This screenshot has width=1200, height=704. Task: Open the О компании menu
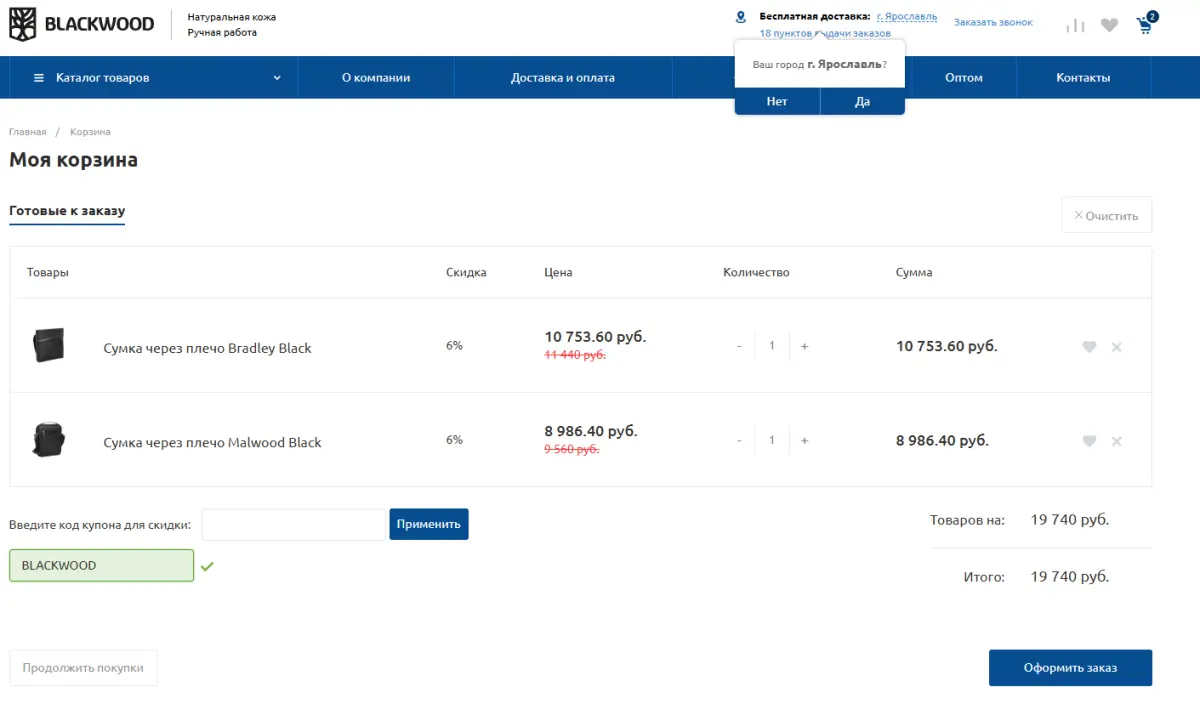tap(376, 78)
